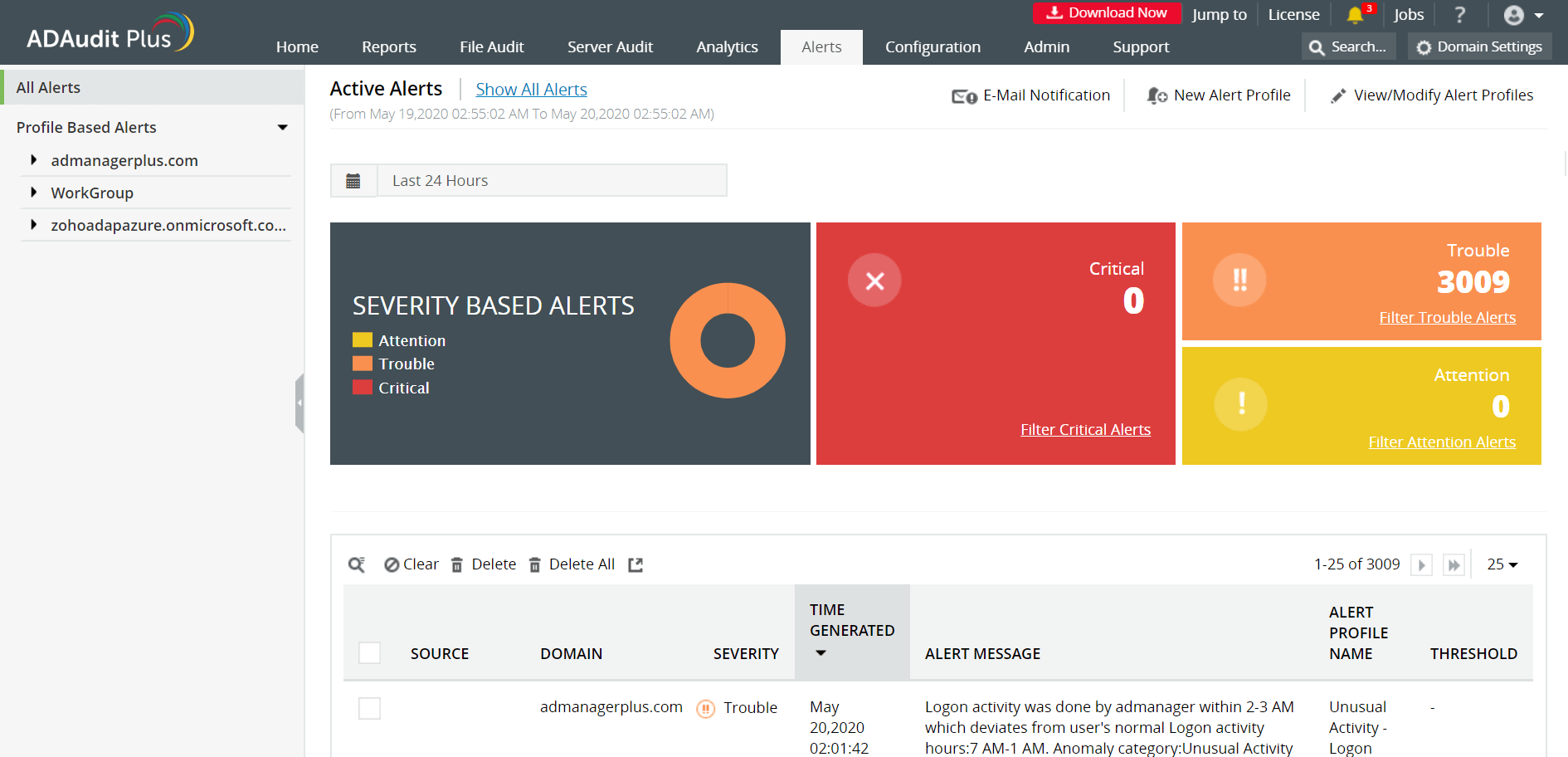This screenshot has width=1568, height=757.
Task: Collapse the left sidebar with the arrow handle
Action: tap(300, 403)
